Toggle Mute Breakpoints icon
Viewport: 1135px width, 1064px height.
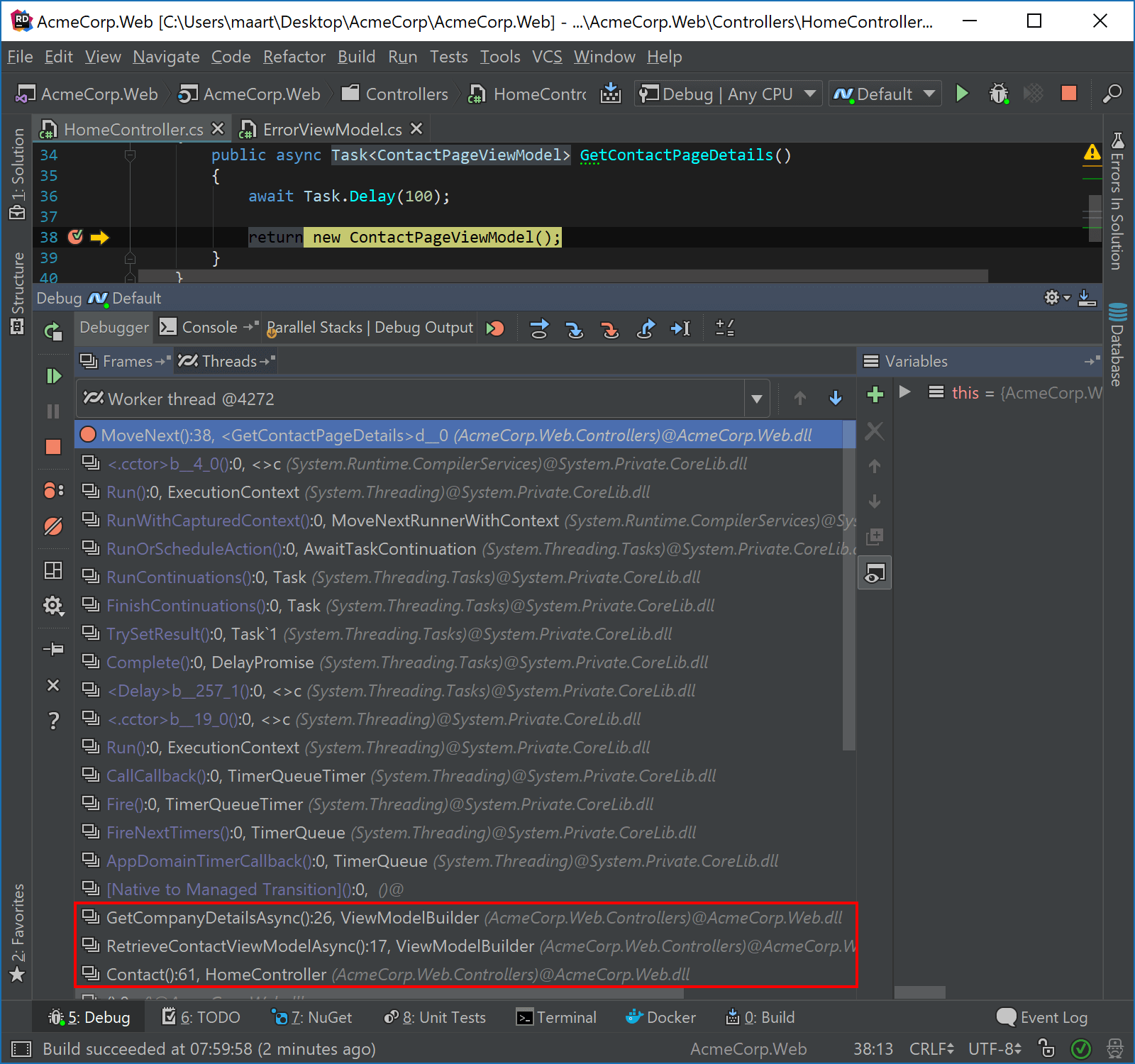pyautogui.click(x=53, y=526)
